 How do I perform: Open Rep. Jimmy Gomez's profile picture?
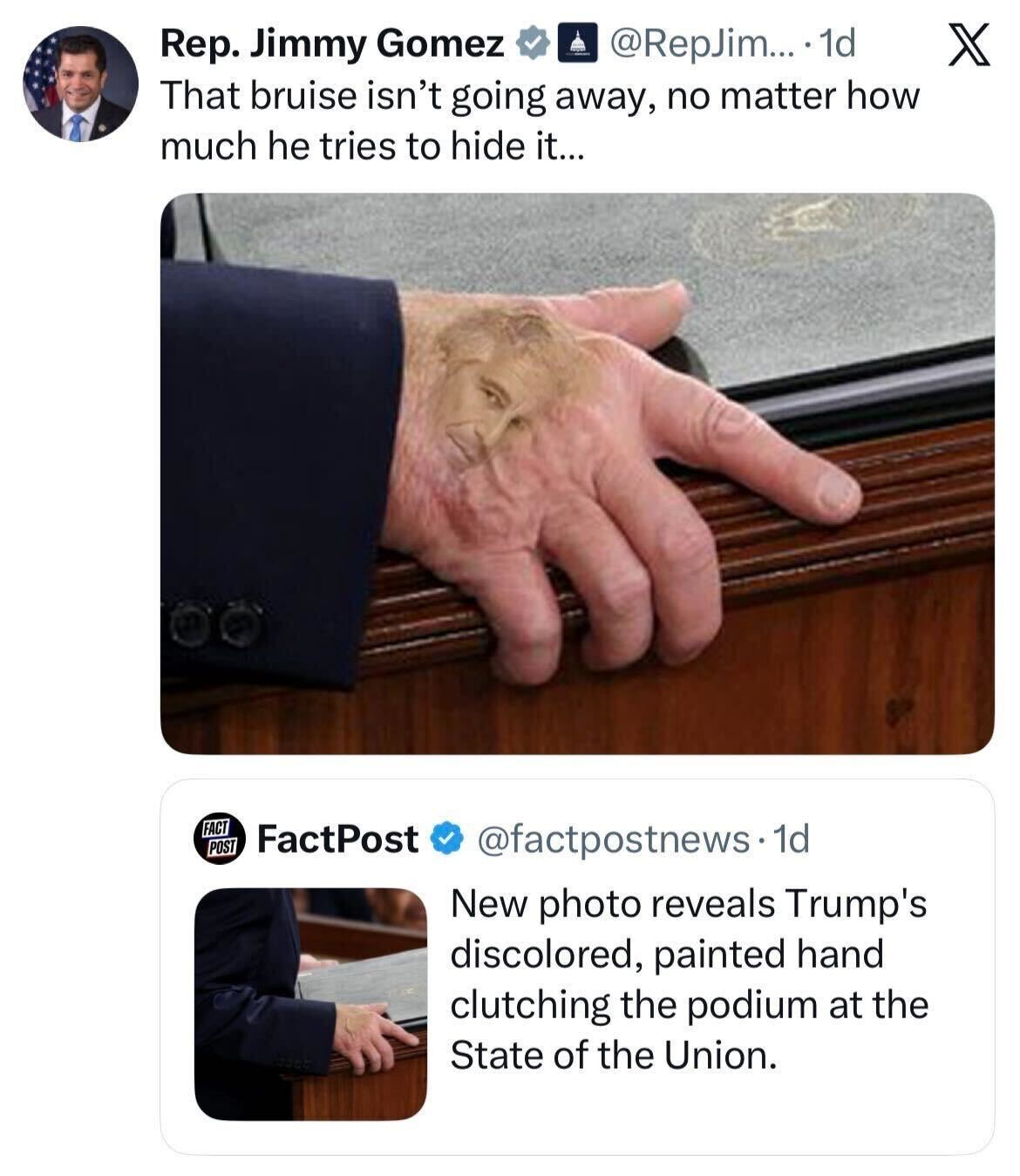click(x=78, y=84)
